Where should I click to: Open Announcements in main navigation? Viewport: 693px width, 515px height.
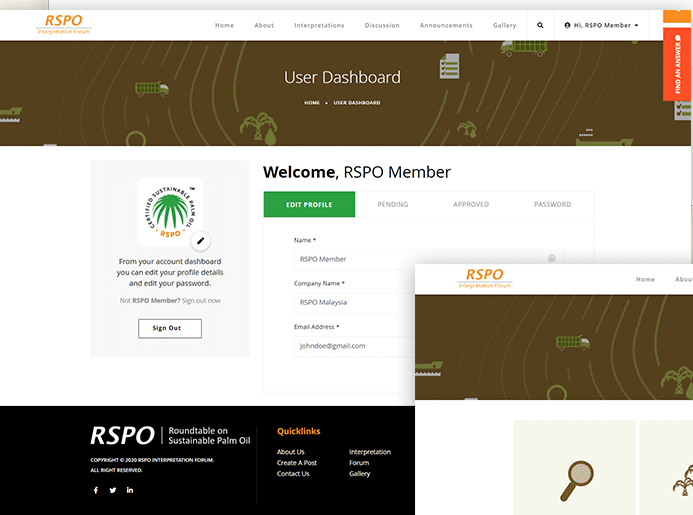coord(446,25)
